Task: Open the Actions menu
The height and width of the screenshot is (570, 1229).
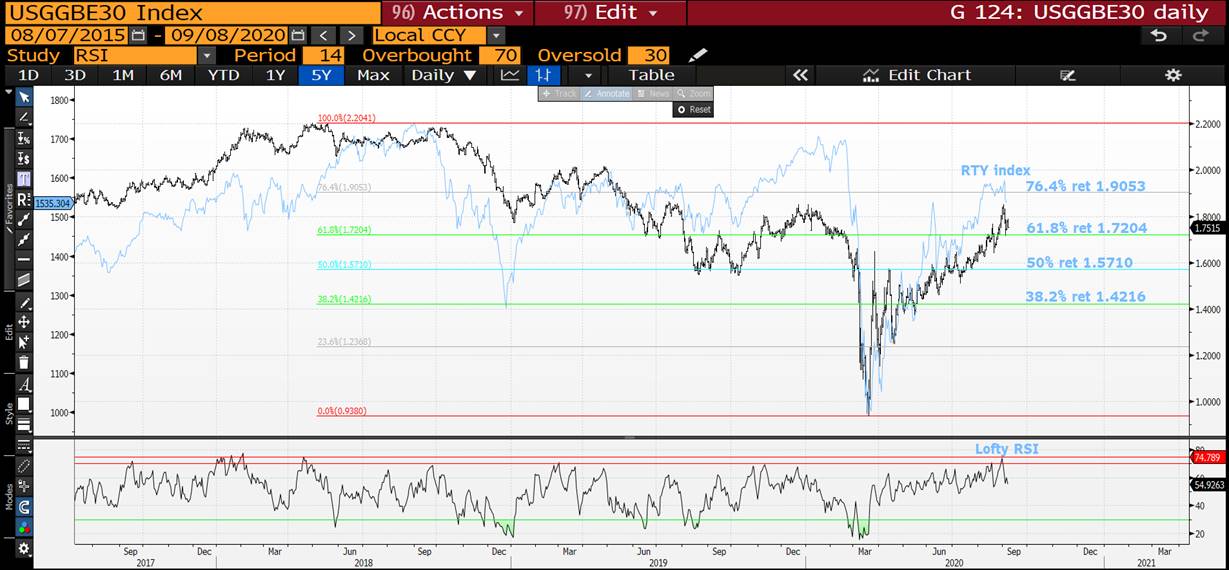Action: 459,13
